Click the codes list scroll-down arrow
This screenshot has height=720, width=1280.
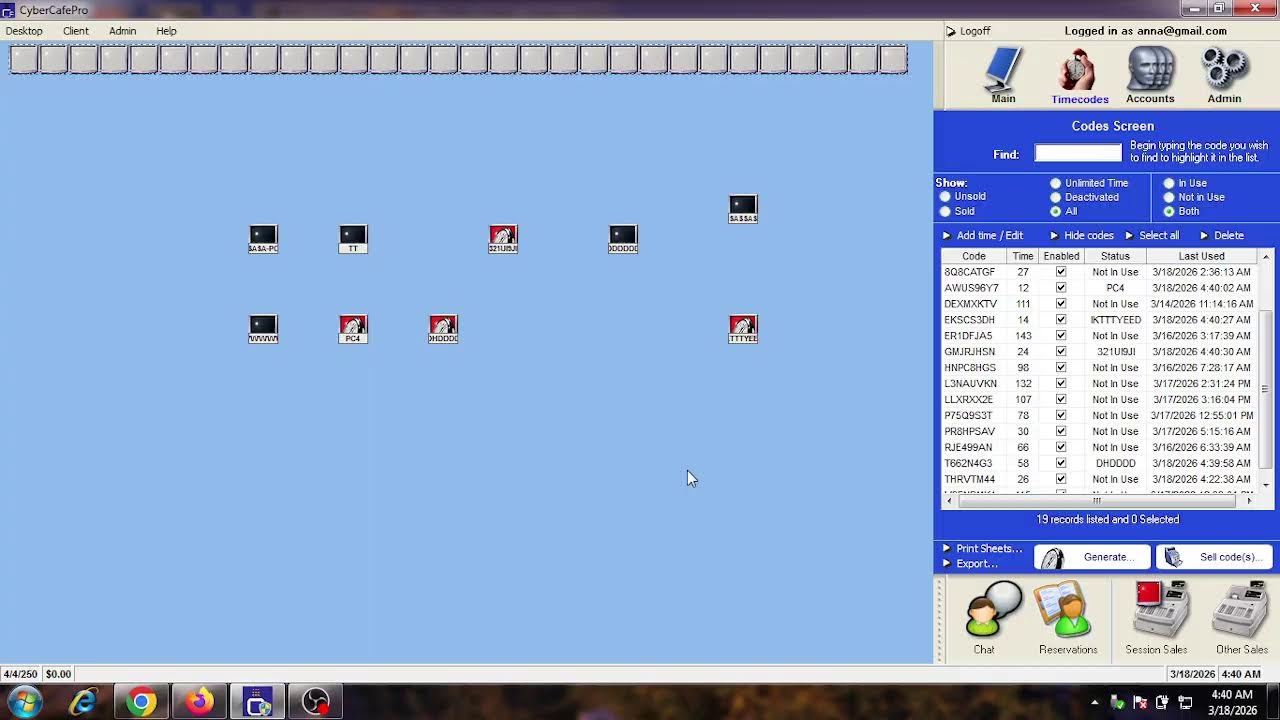click(1265, 485)
